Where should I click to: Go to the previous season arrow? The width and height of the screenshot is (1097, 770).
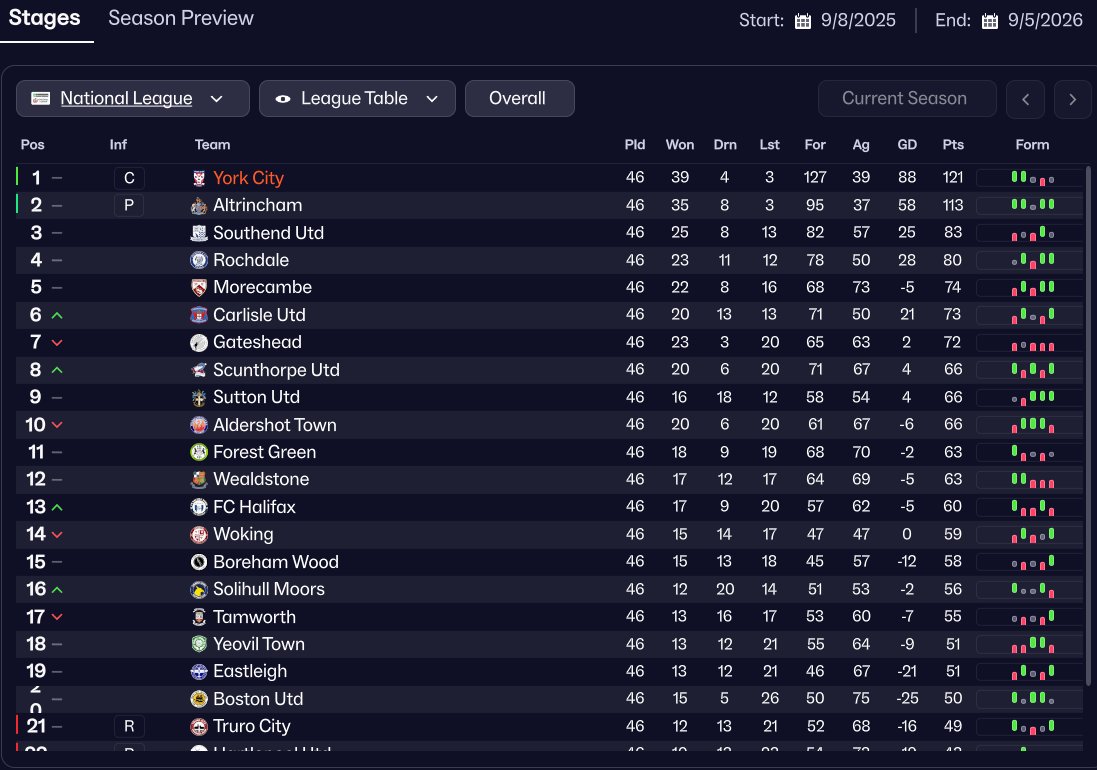pos(1025,99)
